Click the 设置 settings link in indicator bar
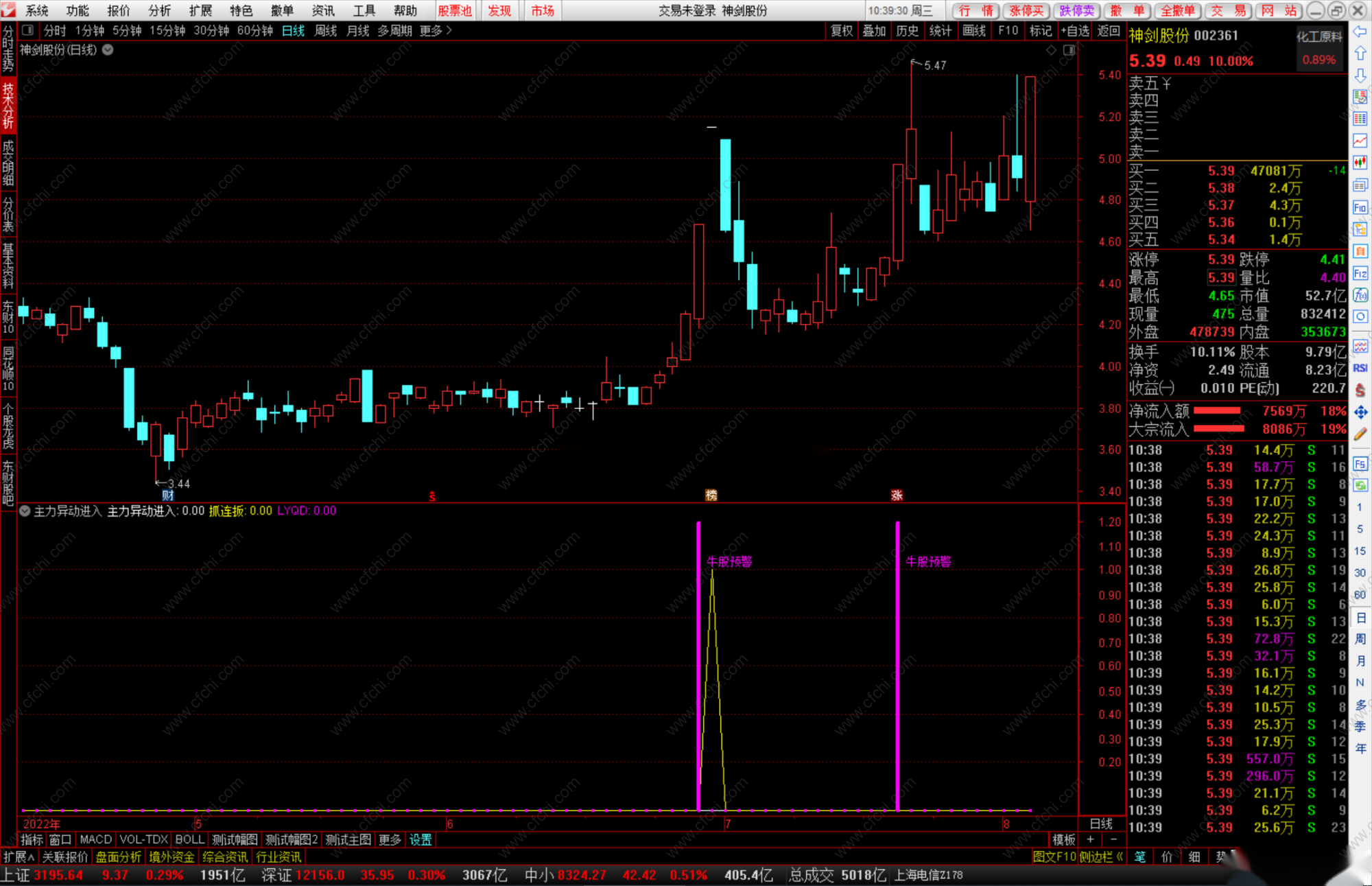 pyautogui.click(x=421, y=839)
